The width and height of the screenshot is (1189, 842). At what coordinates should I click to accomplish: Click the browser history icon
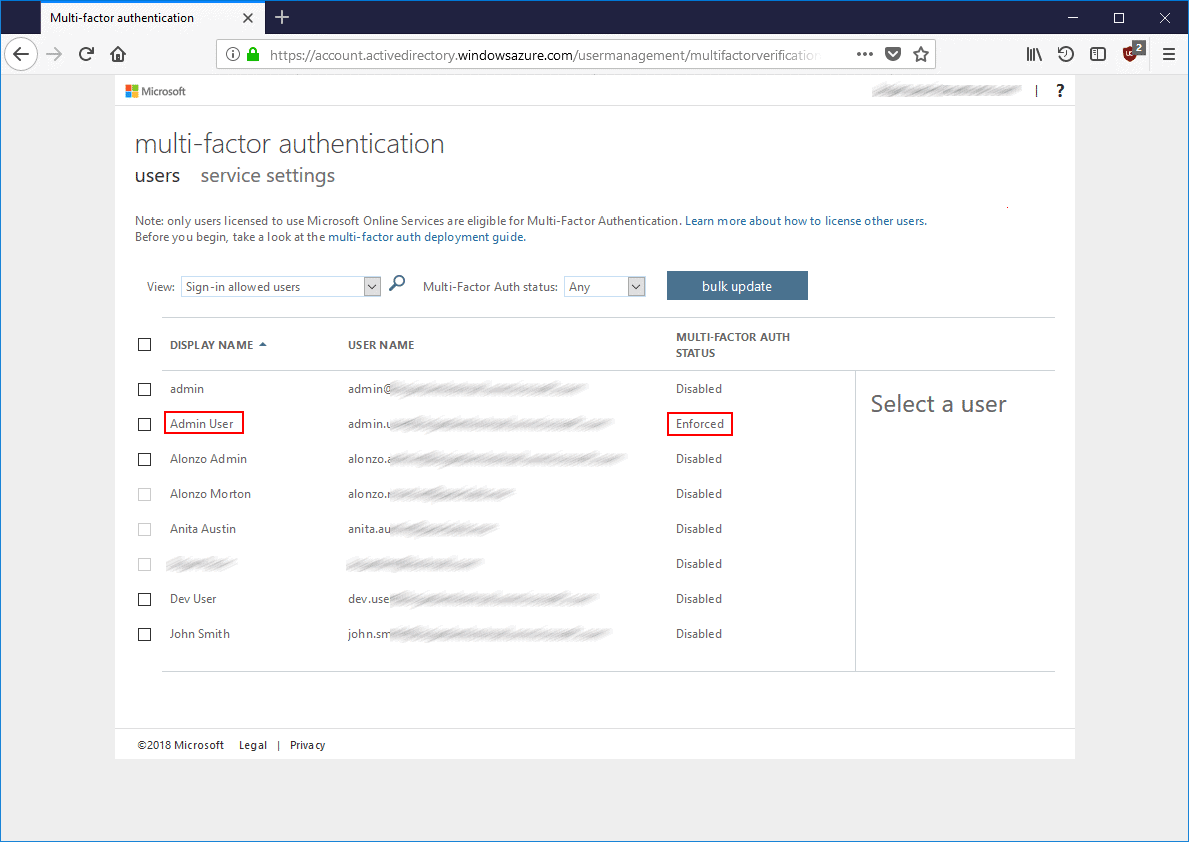click(1066, 54)
